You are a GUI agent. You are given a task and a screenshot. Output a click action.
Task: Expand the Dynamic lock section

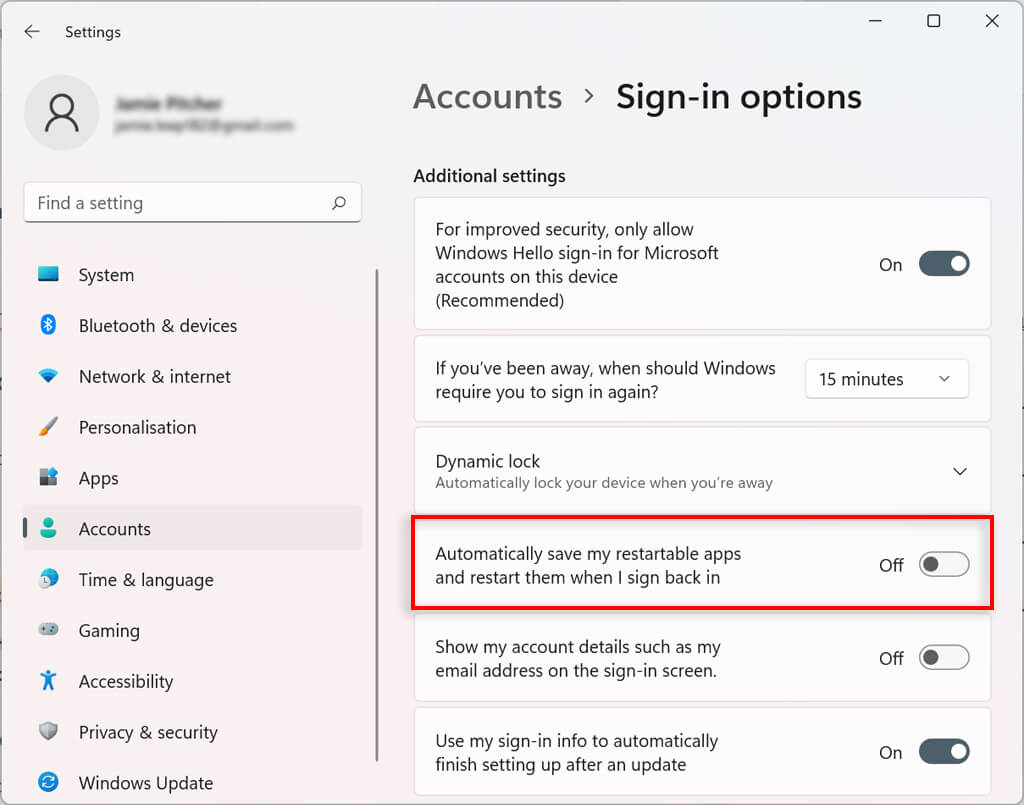tap(959, 471)
